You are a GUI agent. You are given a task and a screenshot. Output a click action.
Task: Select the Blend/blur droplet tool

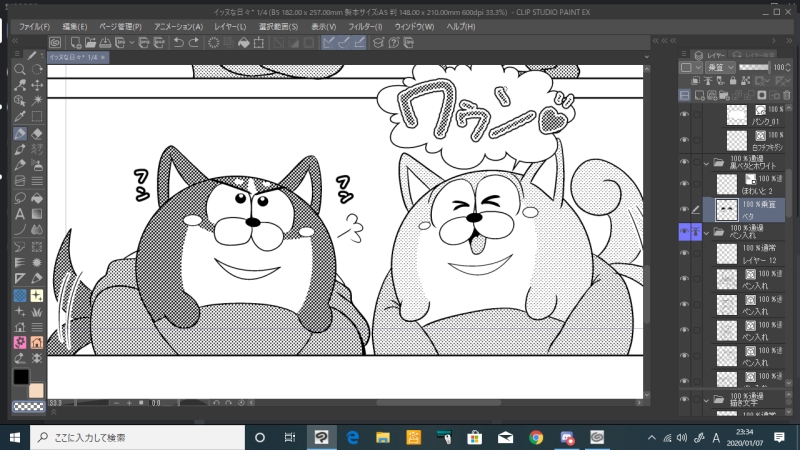click(x=37, y=230)
